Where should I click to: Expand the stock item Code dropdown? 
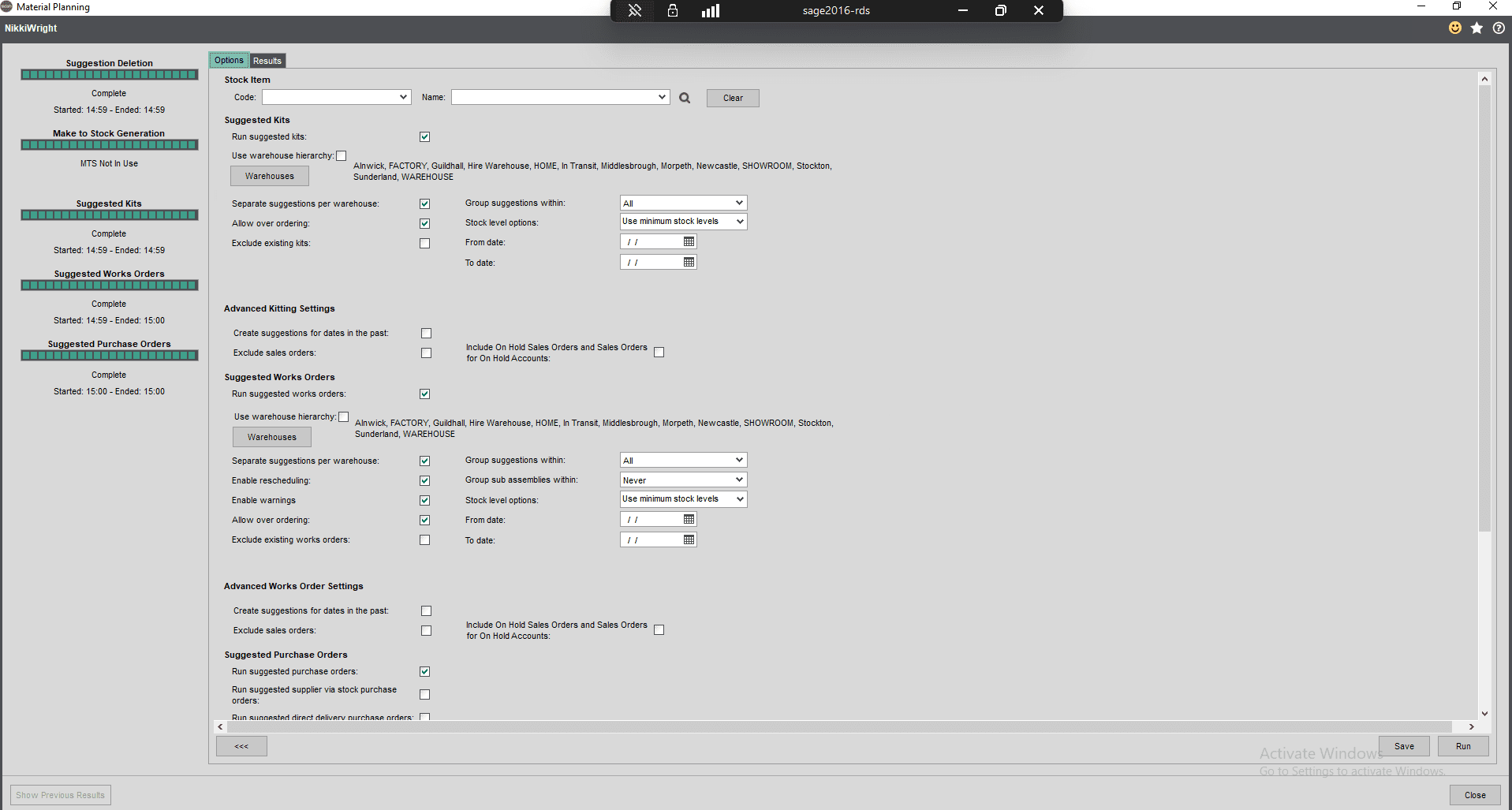[404, 97]
